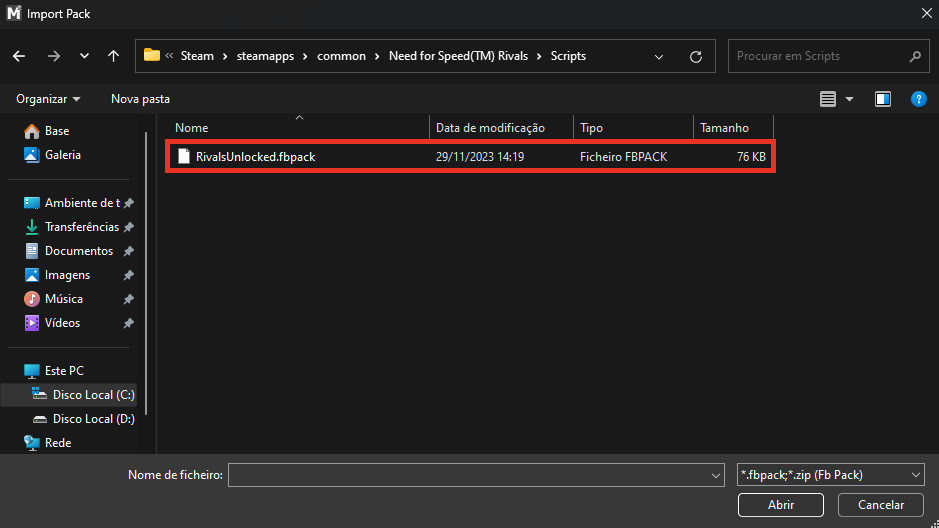Open the file type filter dropdown
This screenshot has height=528, width=939.
[x=830, y=475]
